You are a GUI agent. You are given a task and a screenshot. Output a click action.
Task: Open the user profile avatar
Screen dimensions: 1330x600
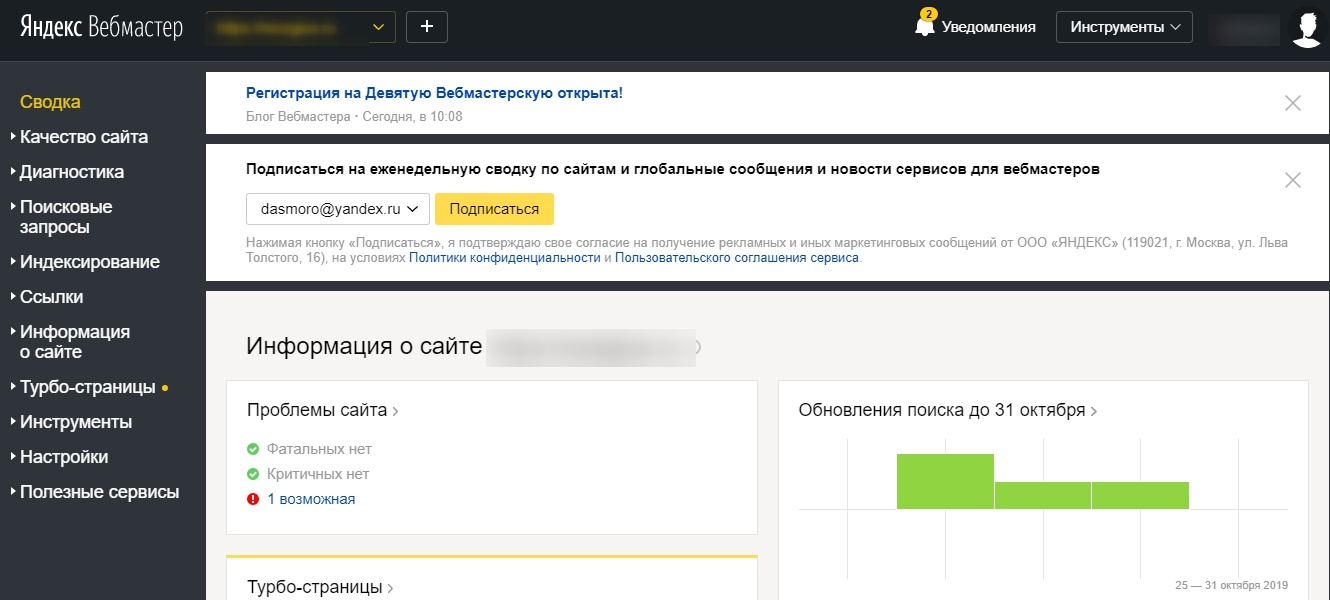point(1307,28)
